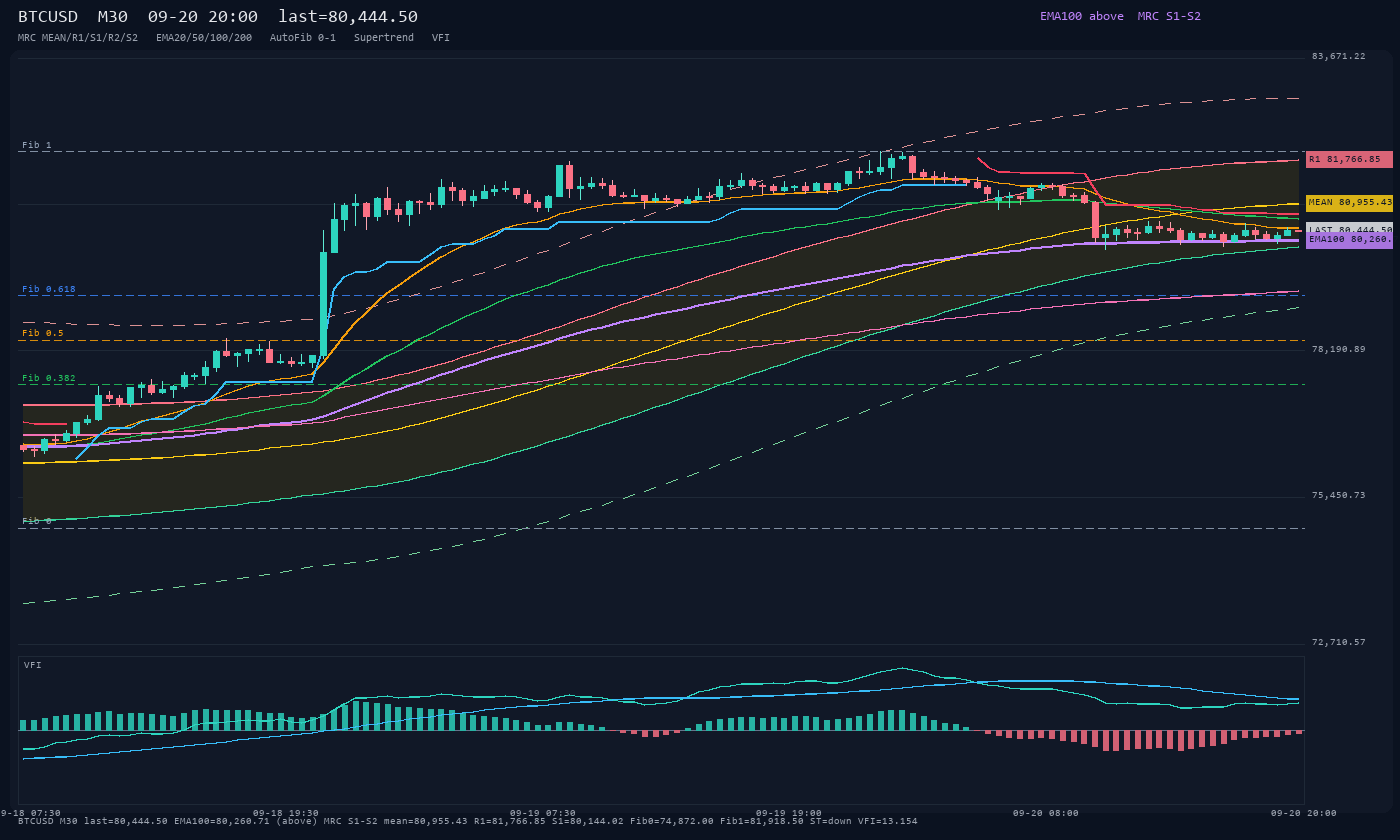The width and height of the screenshot is (1400, 840).
Task: Click the EMA100 80,260 price tag
Action: (1349, 240)
